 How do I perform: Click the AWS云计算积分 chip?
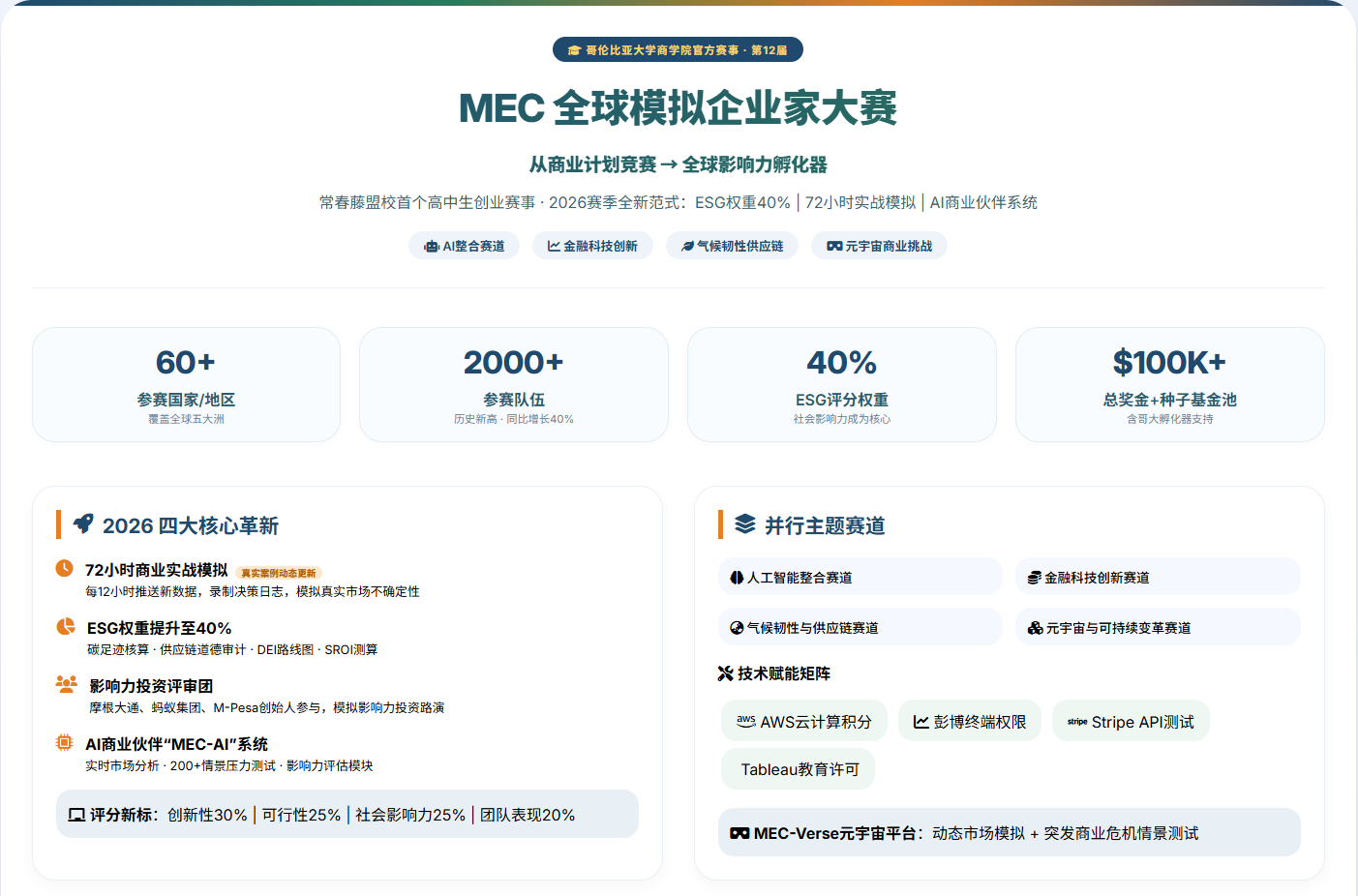[803, 721]
